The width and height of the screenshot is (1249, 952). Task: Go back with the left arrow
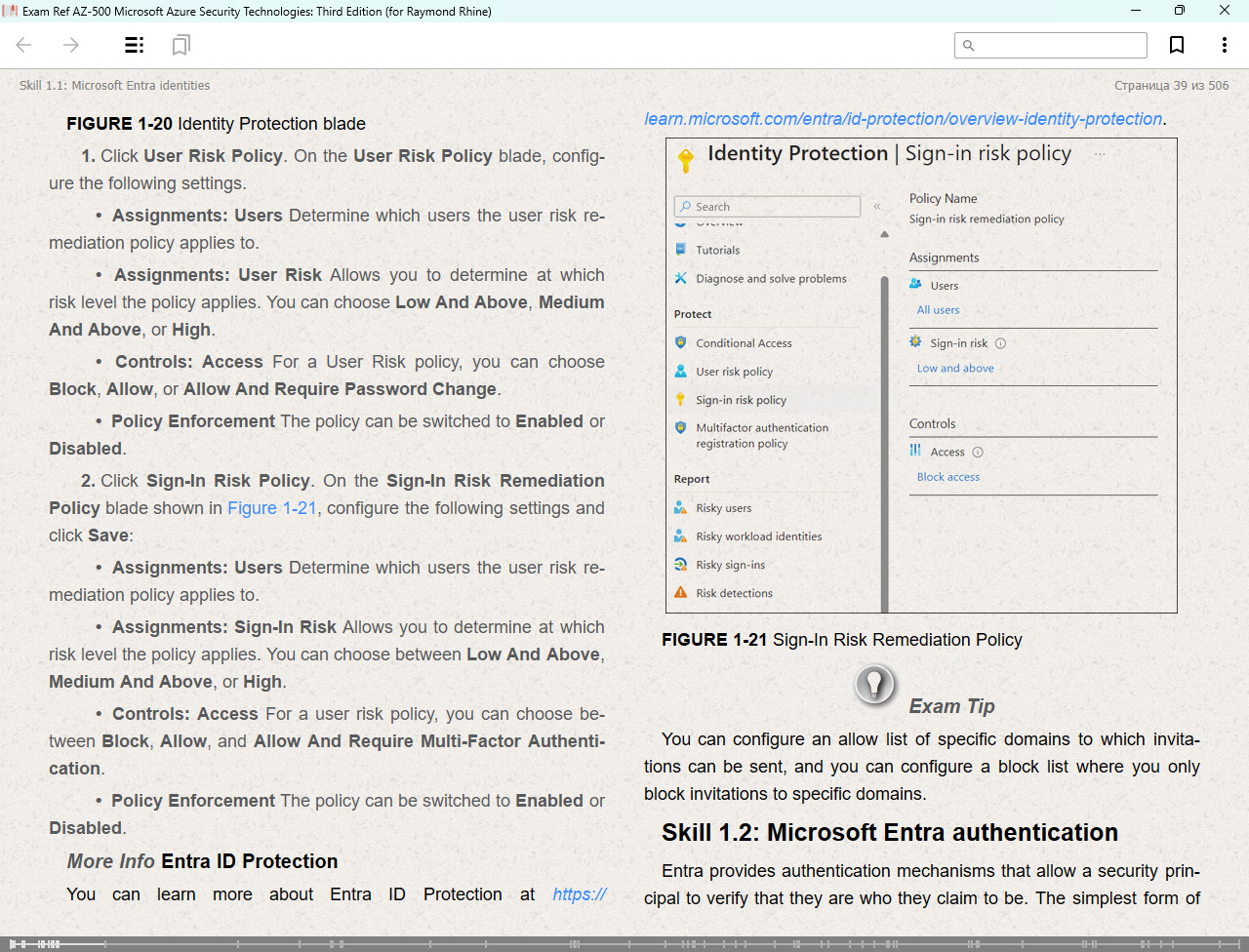click(24, 45)
